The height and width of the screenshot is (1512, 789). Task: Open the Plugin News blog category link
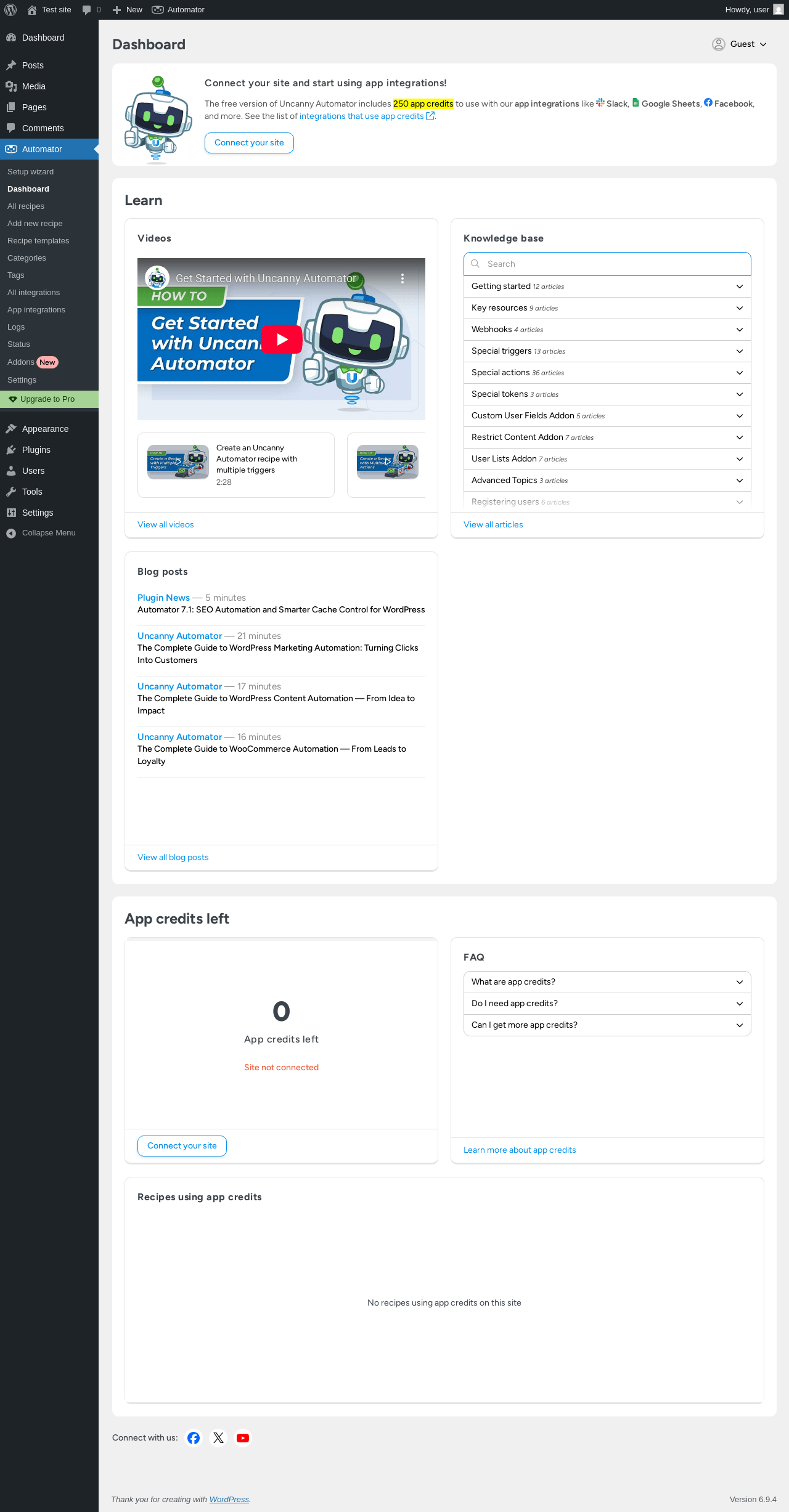(163, 598)
